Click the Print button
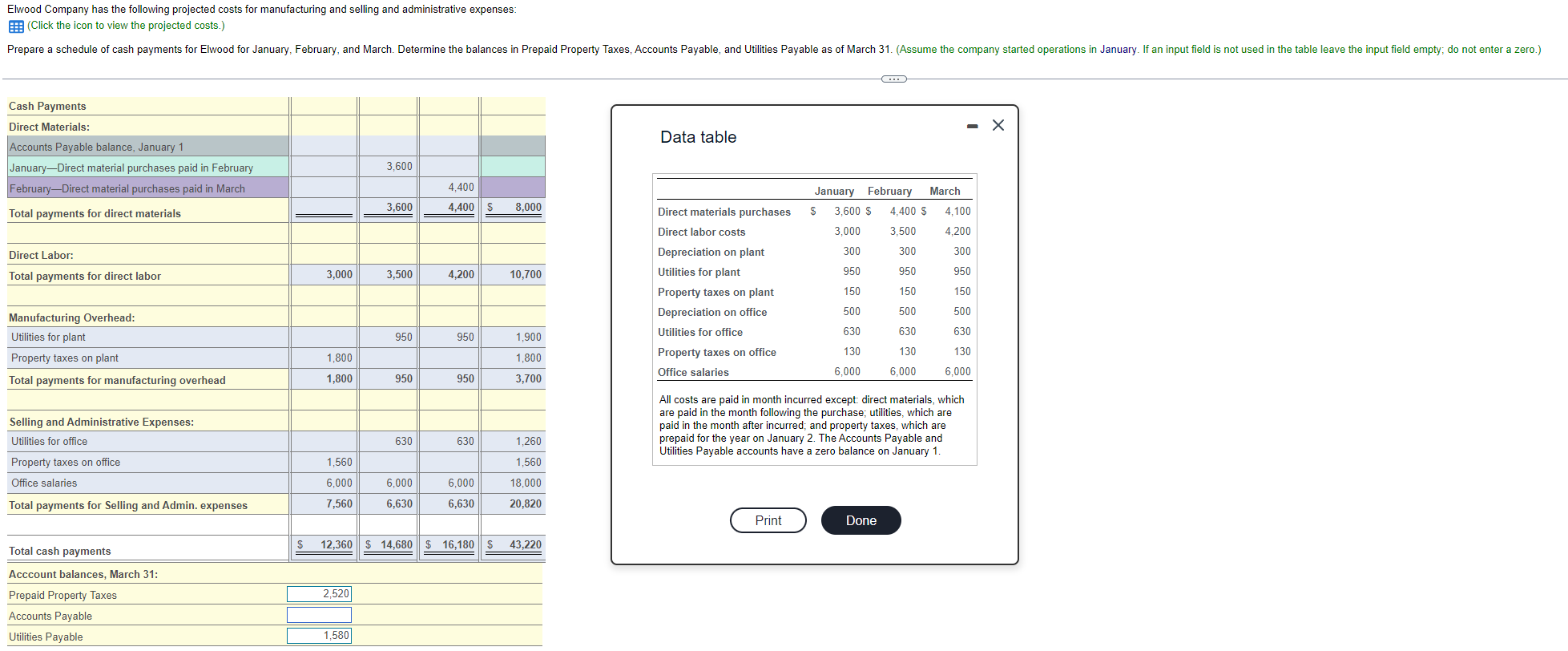1568x651 pixels. tap(768, 520)
